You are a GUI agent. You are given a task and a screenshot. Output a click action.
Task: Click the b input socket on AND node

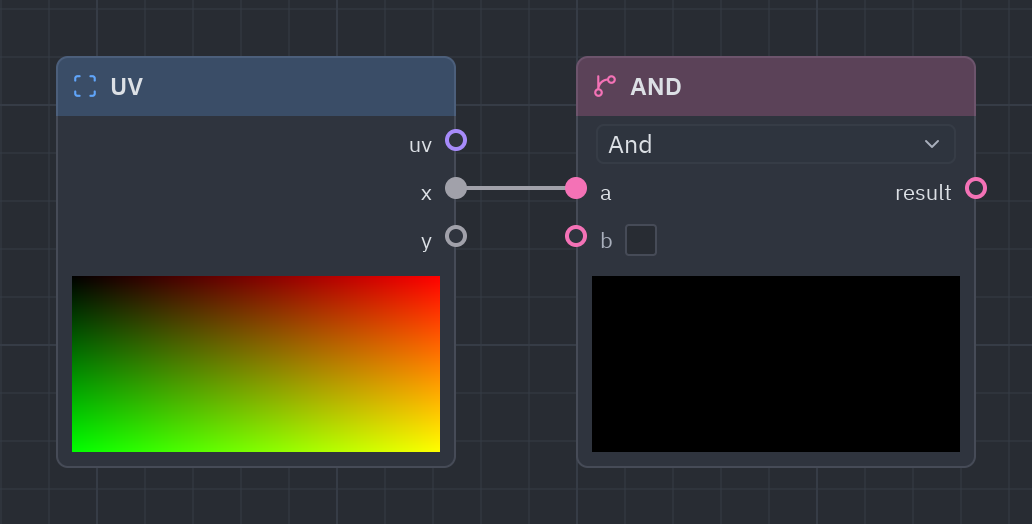click(576, 236)
